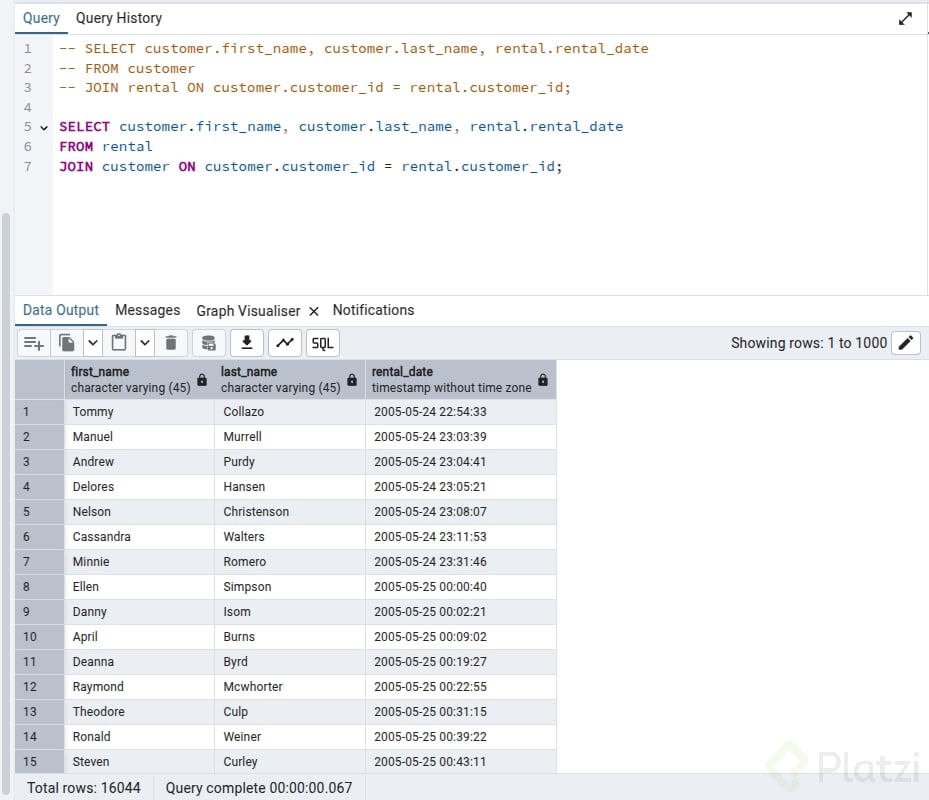
Task: Select row number 8 header
Action: click(x=27, y=587)
